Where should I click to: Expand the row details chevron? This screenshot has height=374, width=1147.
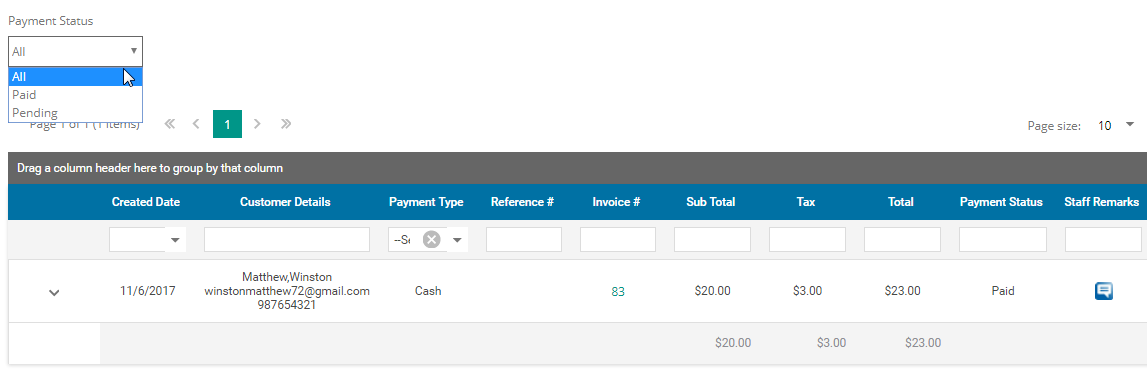tap(53, 293)
